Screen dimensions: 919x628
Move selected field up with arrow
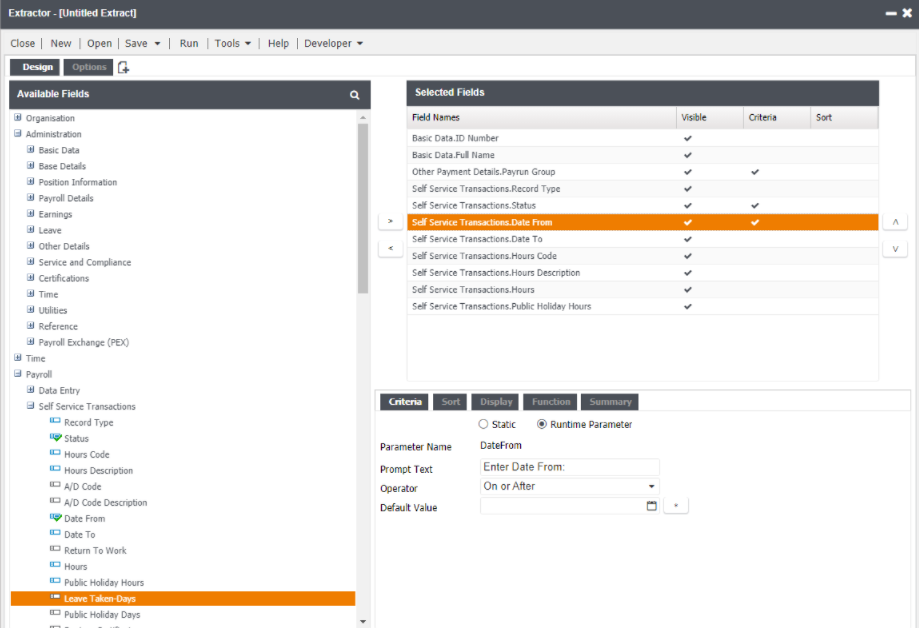tap(894, 222)
